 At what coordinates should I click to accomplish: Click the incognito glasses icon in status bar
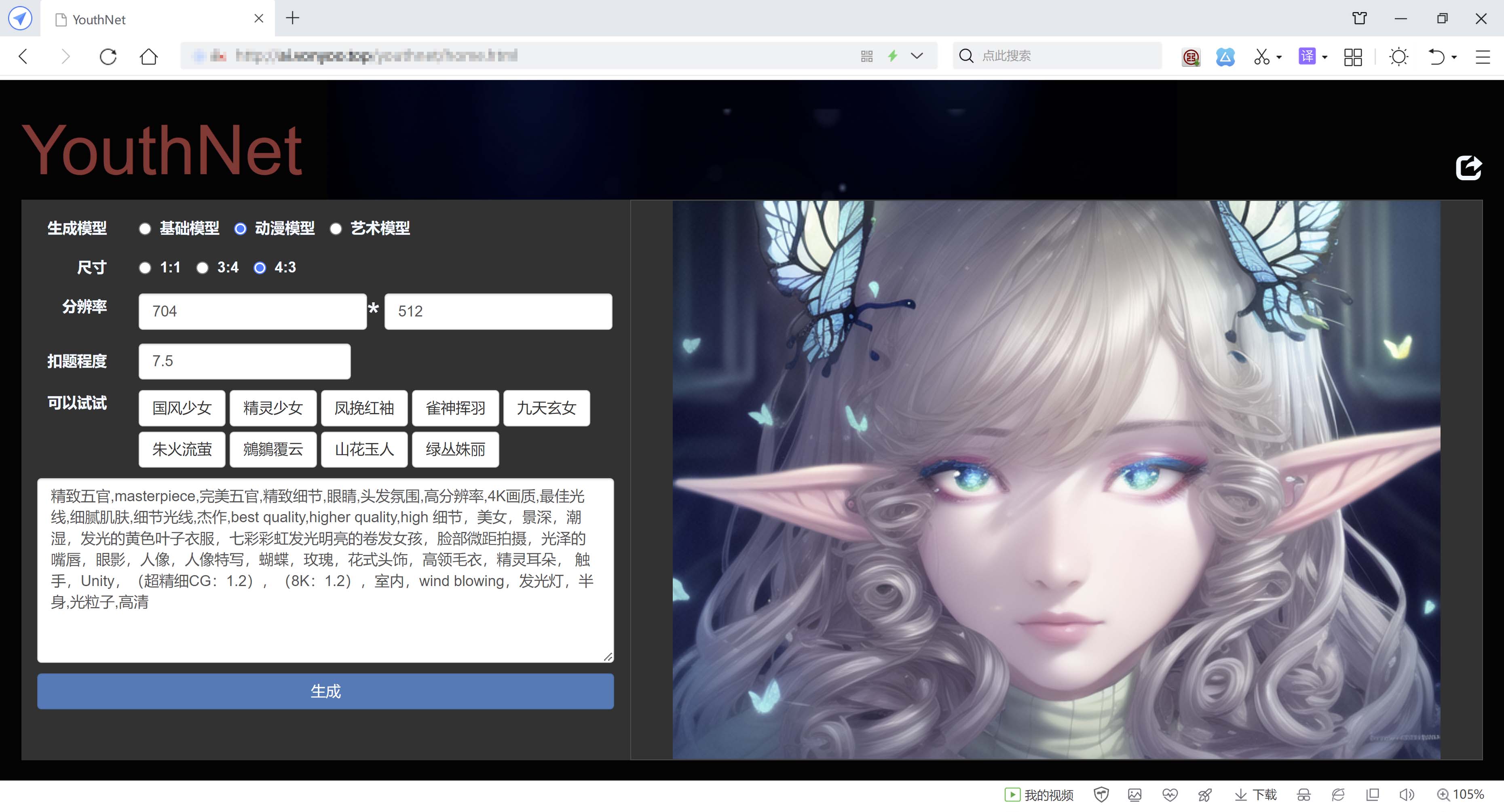click(x=1304, y=795)
